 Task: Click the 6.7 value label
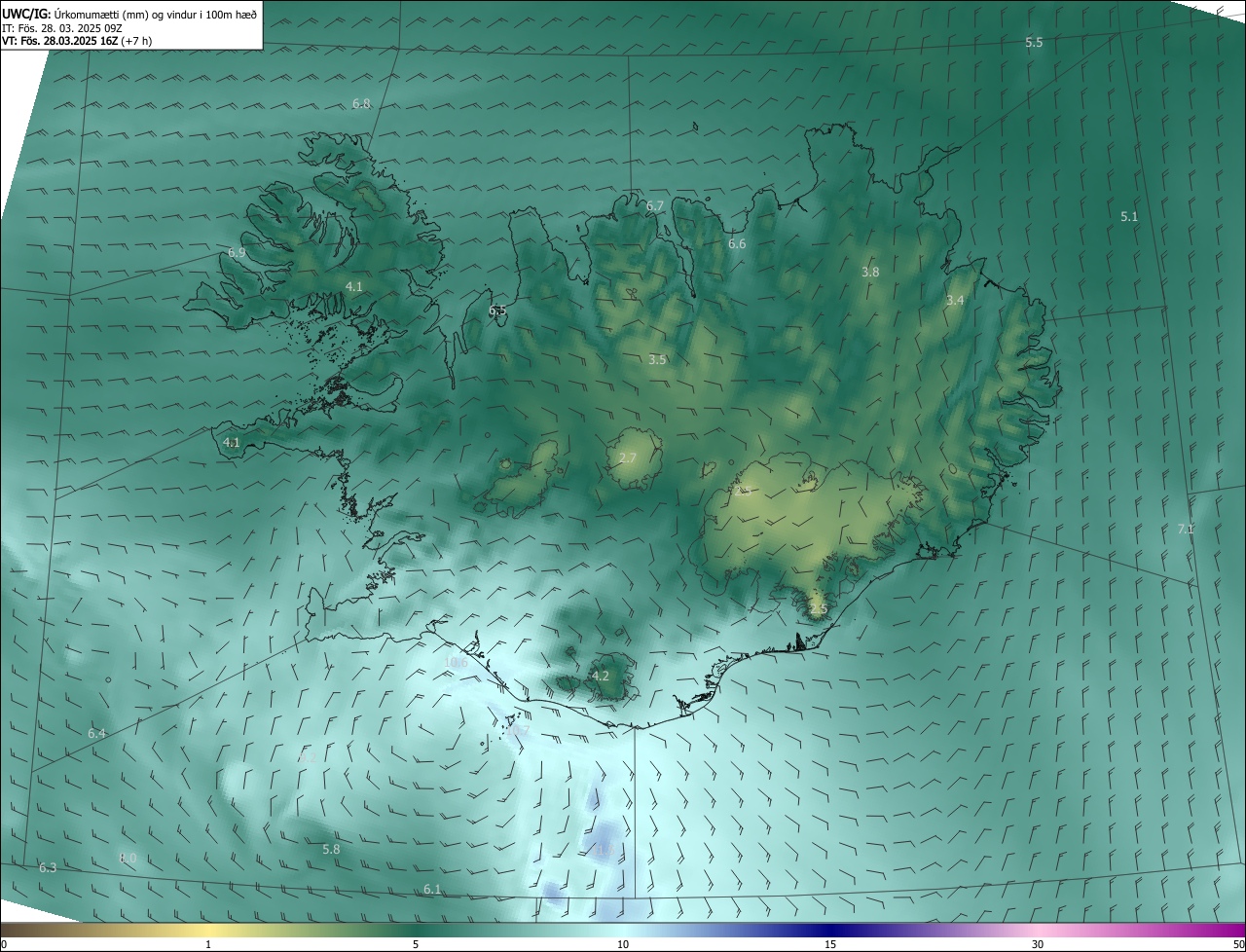pos(655,206)
